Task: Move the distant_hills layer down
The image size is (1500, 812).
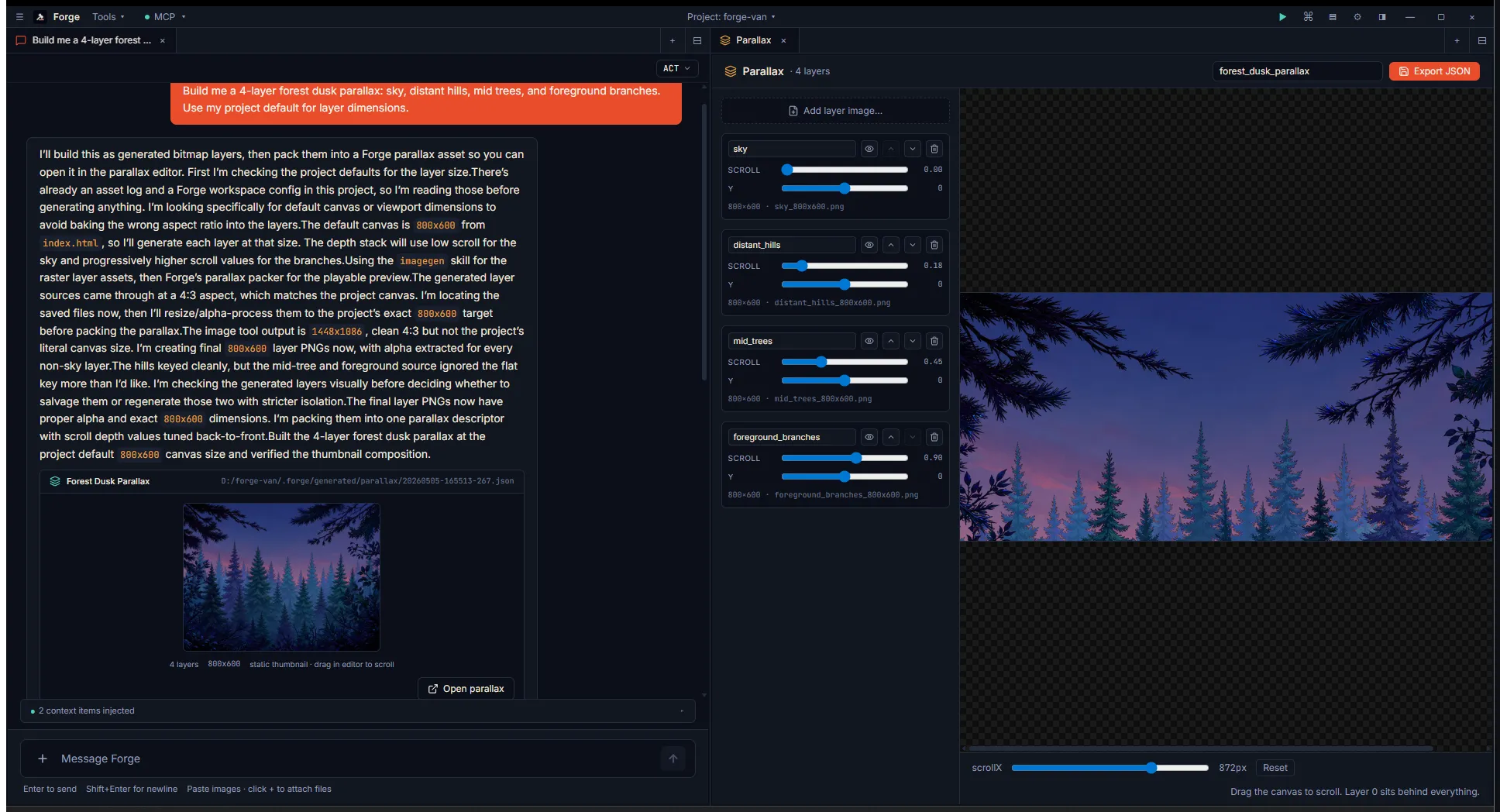Action: point(913,245)
